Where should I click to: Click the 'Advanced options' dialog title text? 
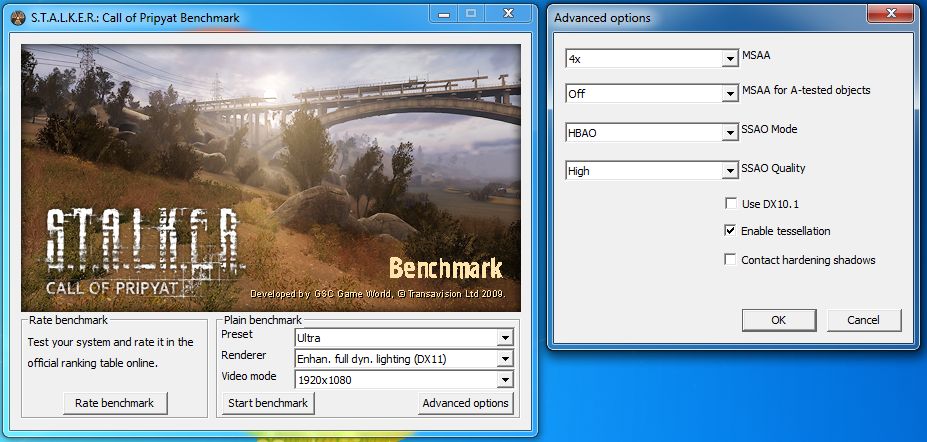[602, 18]
